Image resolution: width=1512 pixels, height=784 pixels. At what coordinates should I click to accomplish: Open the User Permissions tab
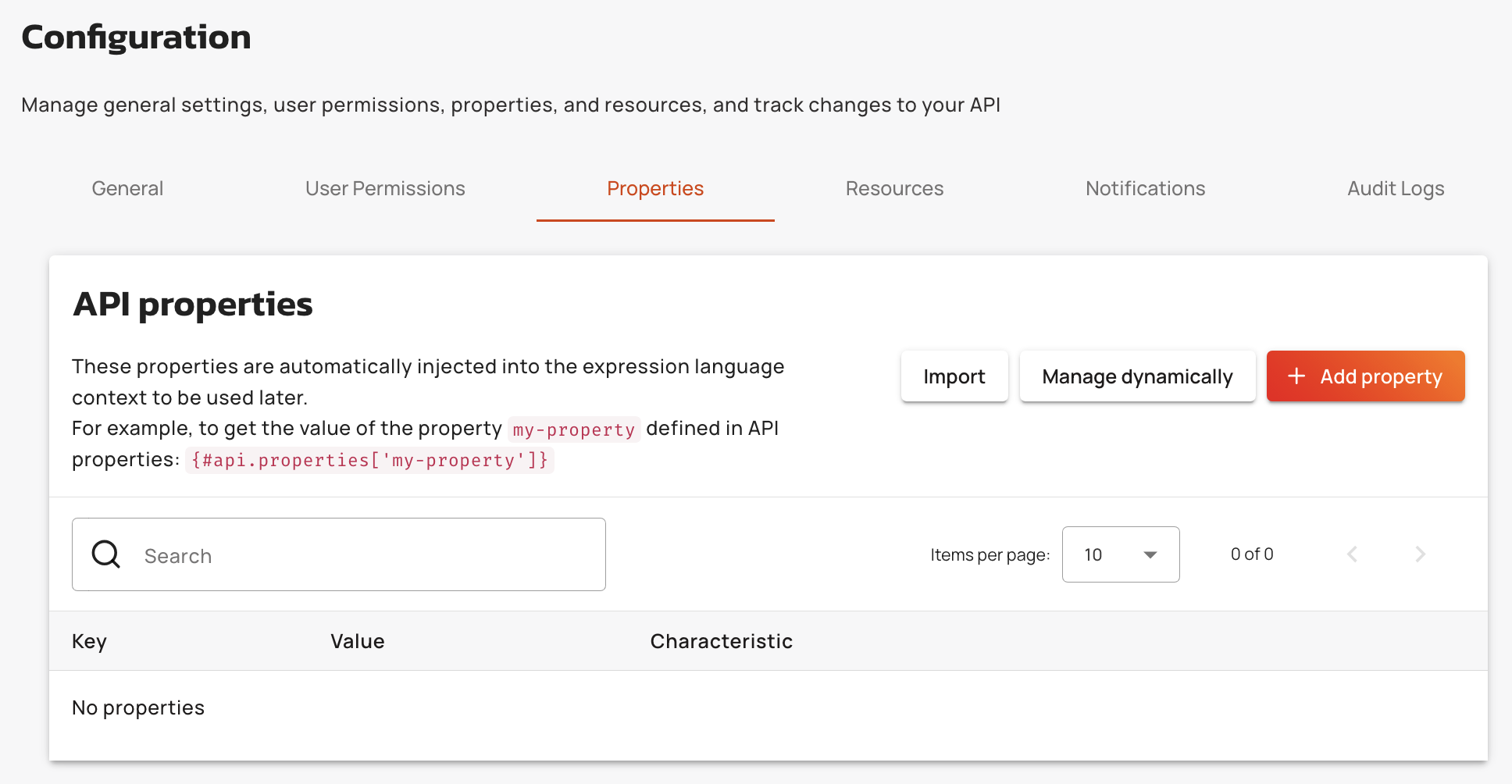point(385,189)
